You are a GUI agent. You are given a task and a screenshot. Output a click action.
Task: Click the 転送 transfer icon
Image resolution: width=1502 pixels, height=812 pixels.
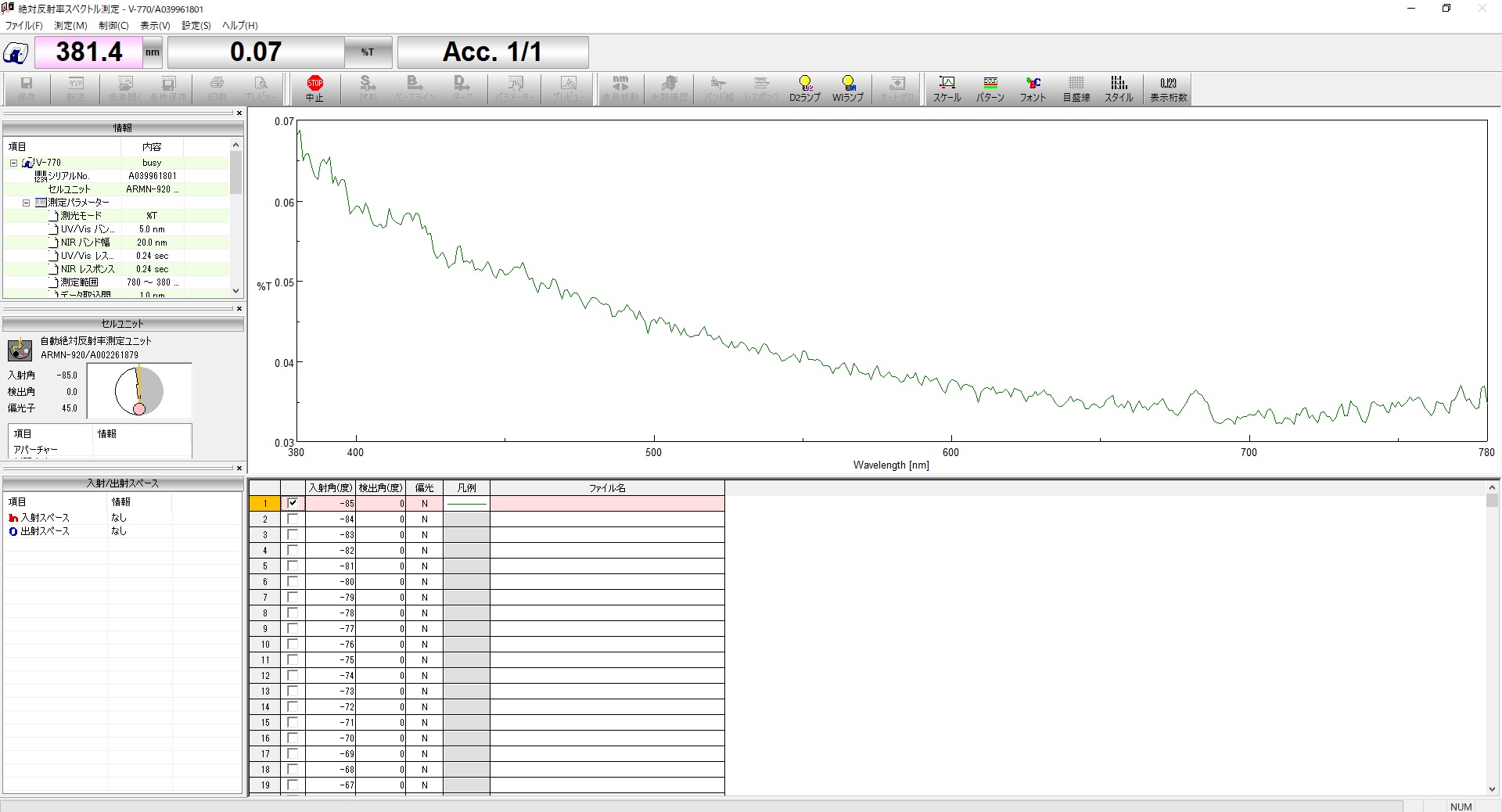tap(76, 89)
